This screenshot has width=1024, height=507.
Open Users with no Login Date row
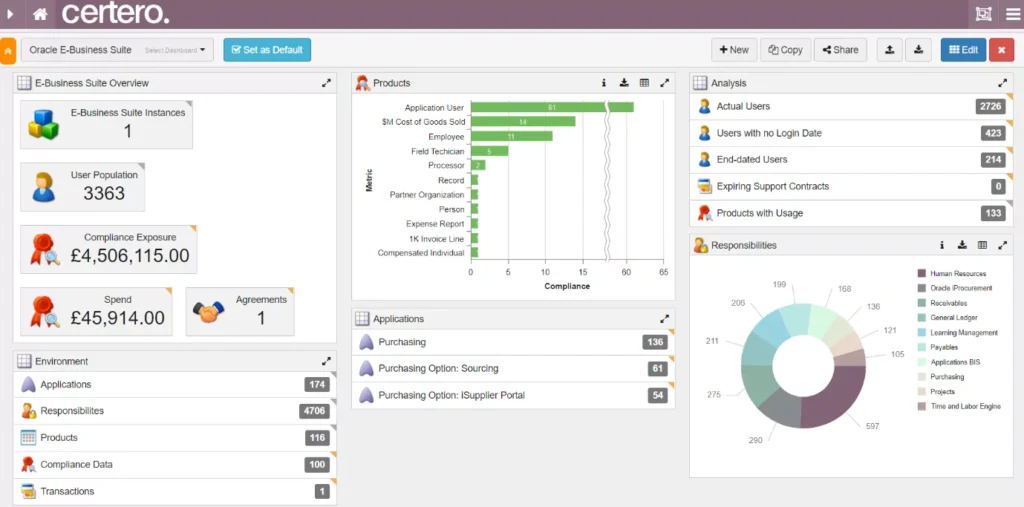[851, 133]
